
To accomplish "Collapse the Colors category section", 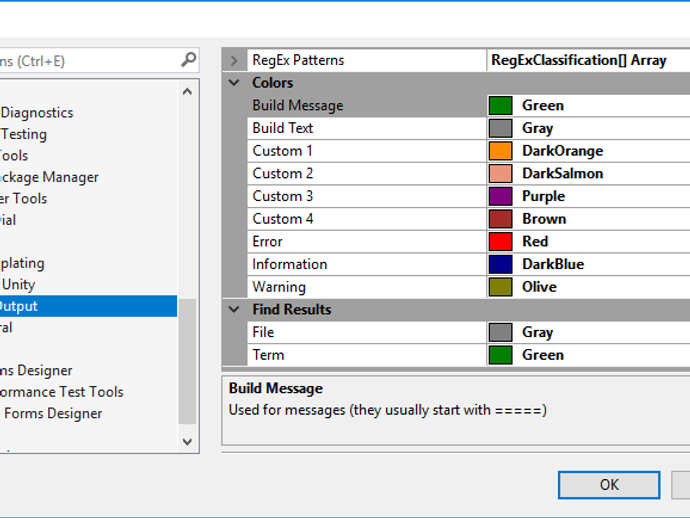I will (234, 83).
